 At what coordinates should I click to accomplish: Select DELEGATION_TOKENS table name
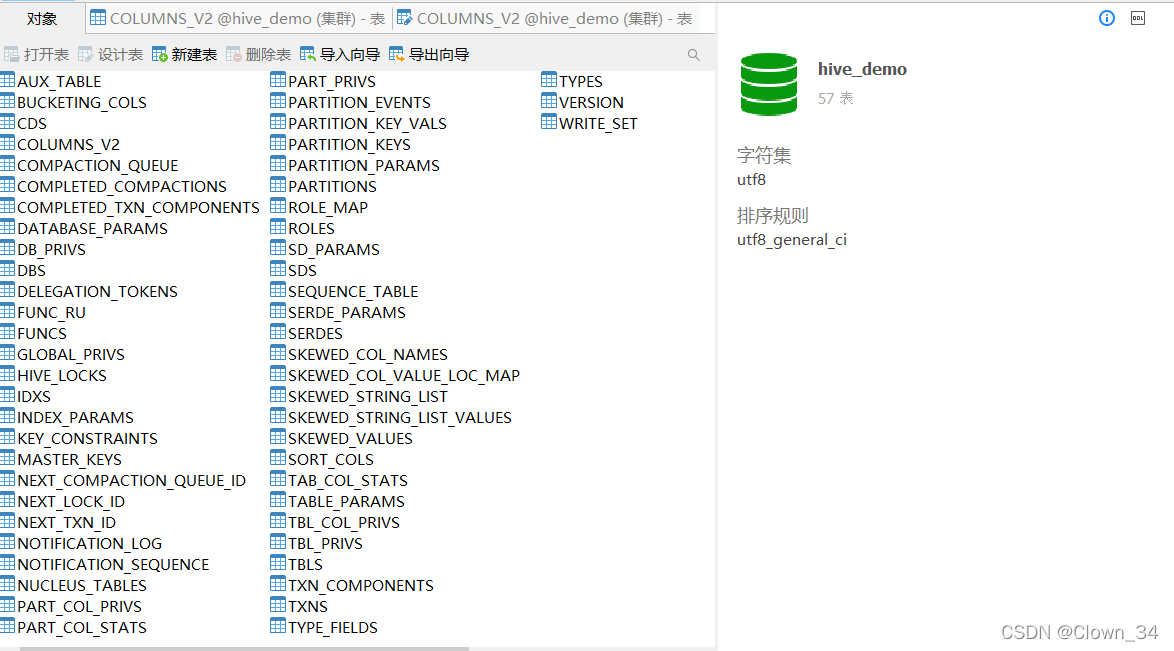(x=97, y=291)
